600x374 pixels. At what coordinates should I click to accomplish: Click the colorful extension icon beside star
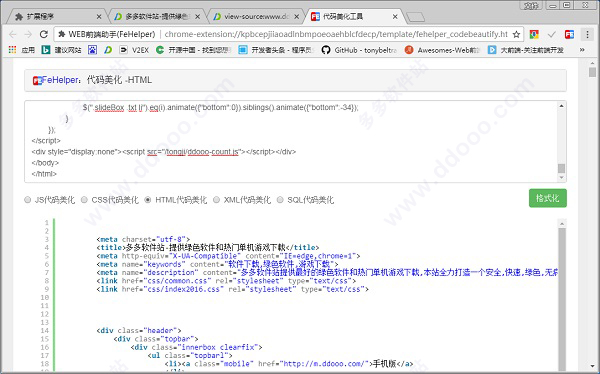(x=534, y=34)
